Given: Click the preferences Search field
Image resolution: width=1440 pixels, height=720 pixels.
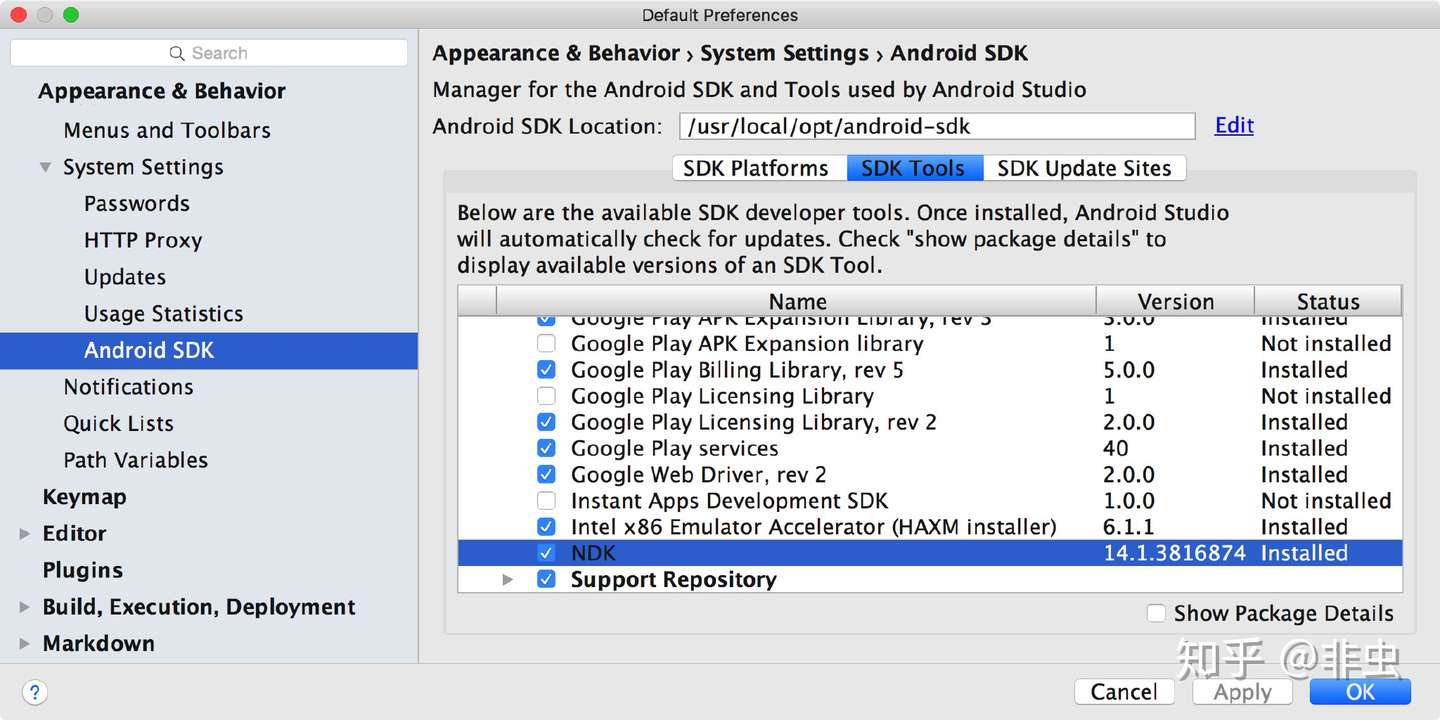Looking at the screenshot, I should click(209, 53).
